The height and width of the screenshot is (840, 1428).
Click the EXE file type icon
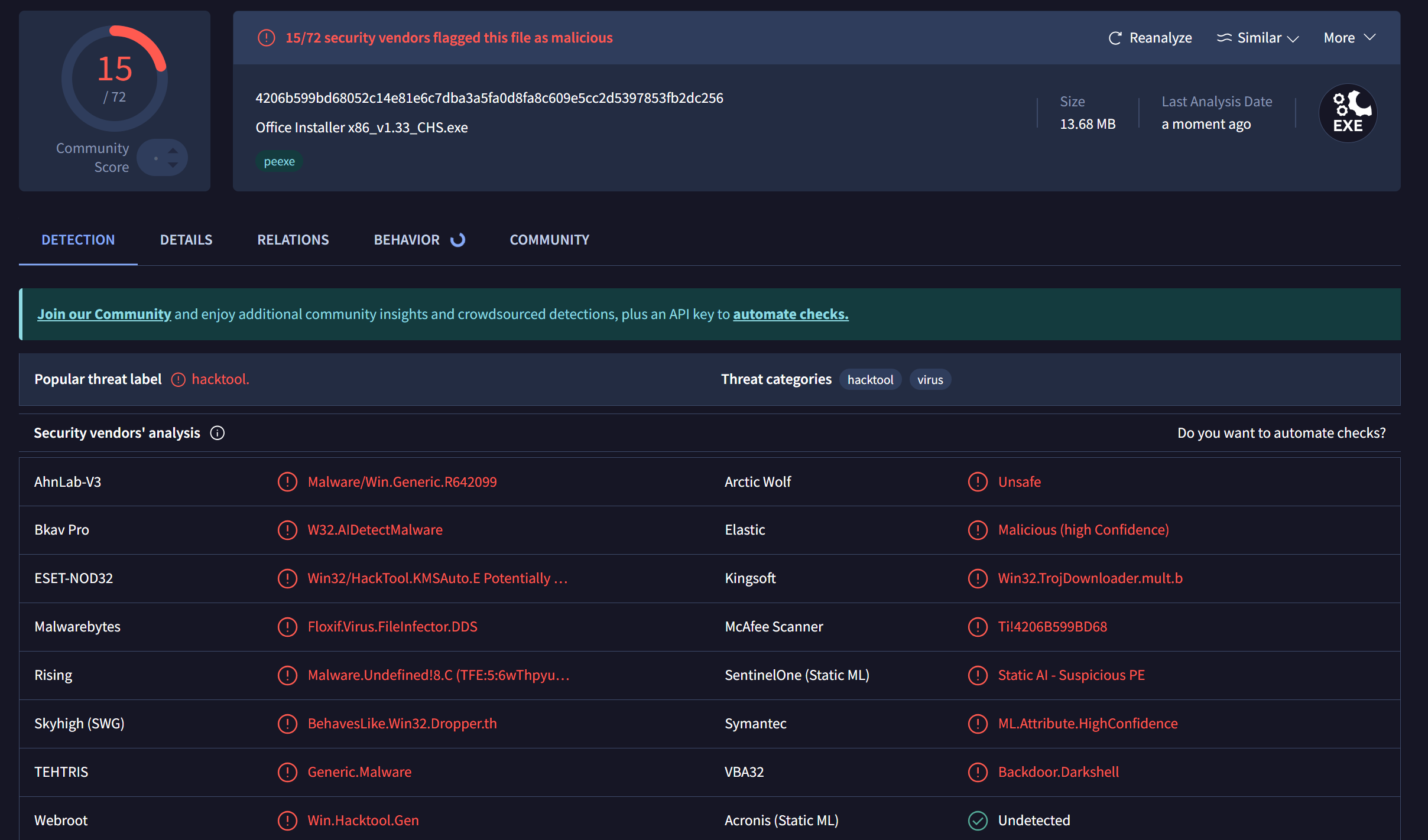(1348, 113)
